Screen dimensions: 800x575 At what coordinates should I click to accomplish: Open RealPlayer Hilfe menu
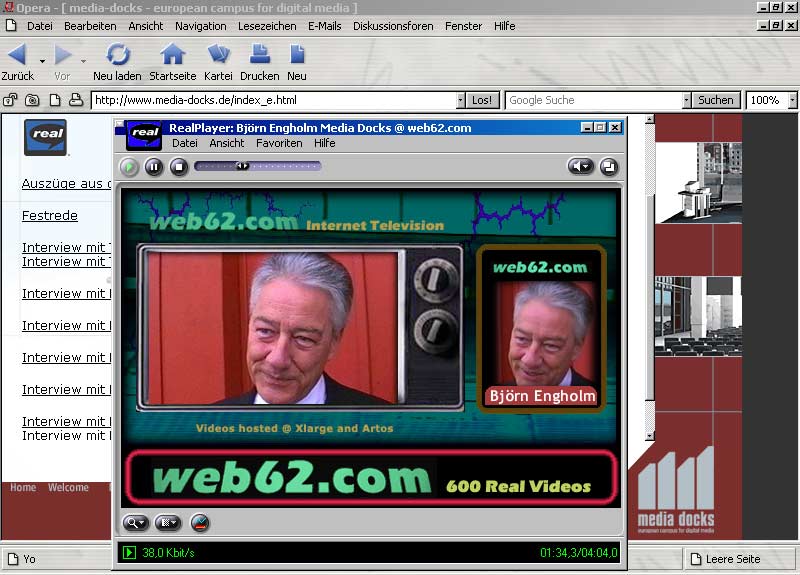click(x=324, y=143)
